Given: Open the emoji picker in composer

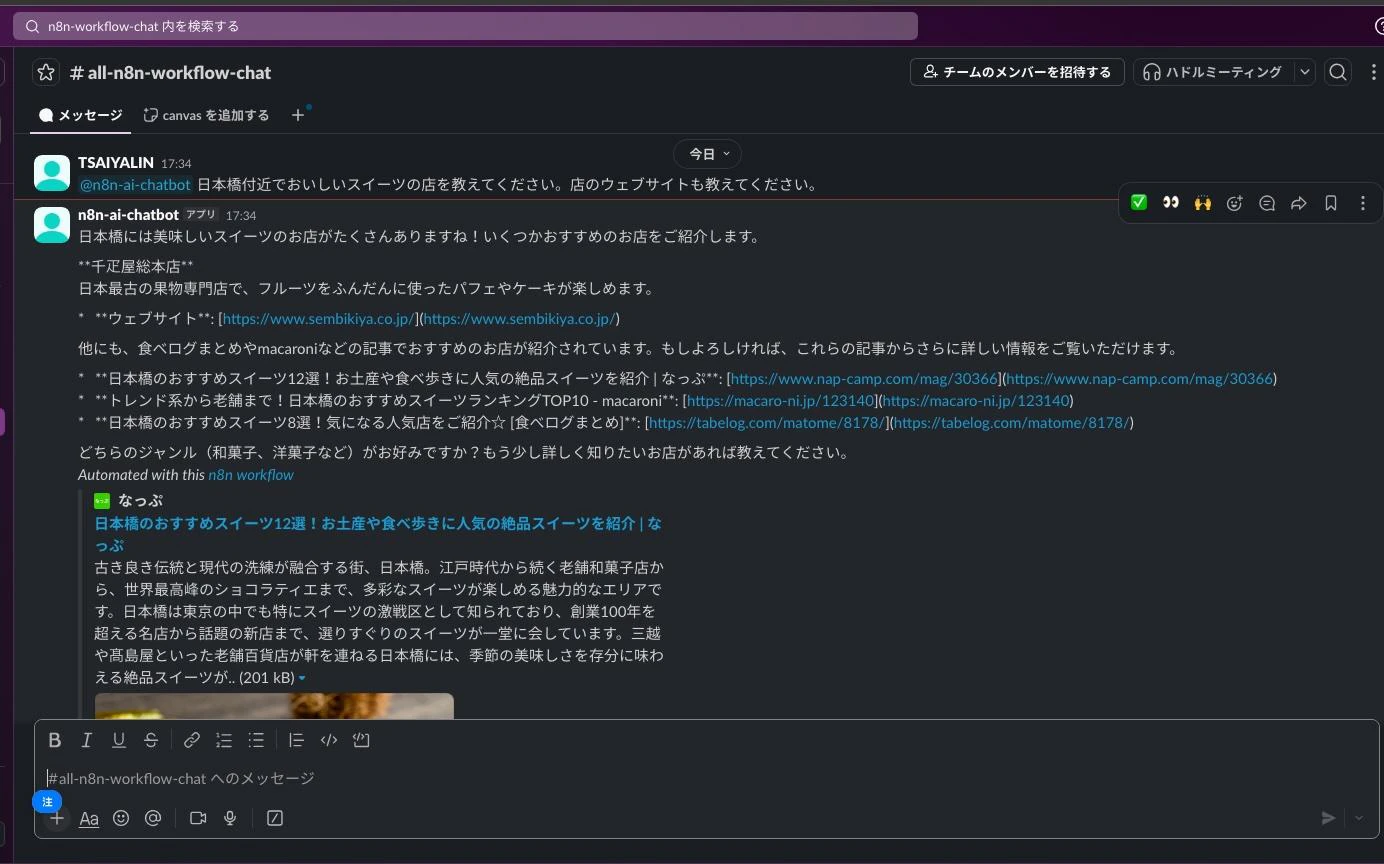Looking at the screenshot, I should click(x=121, y=818).
